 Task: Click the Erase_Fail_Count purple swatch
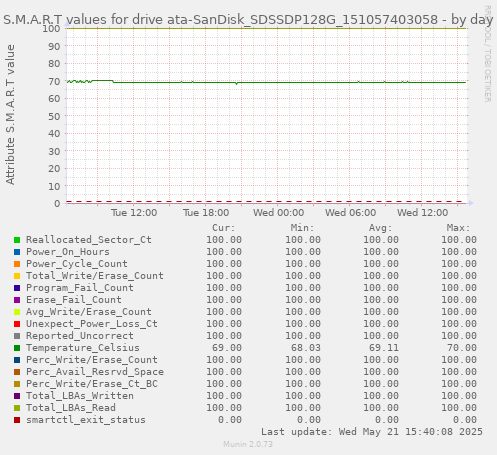17,300
